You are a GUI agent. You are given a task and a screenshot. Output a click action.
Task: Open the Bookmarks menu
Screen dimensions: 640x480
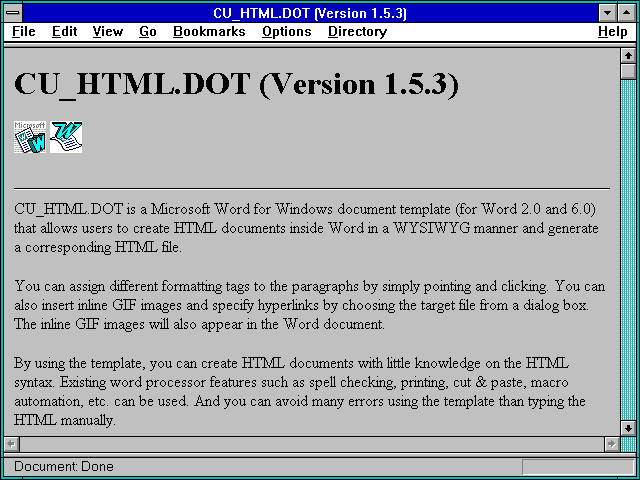[209, 31]
